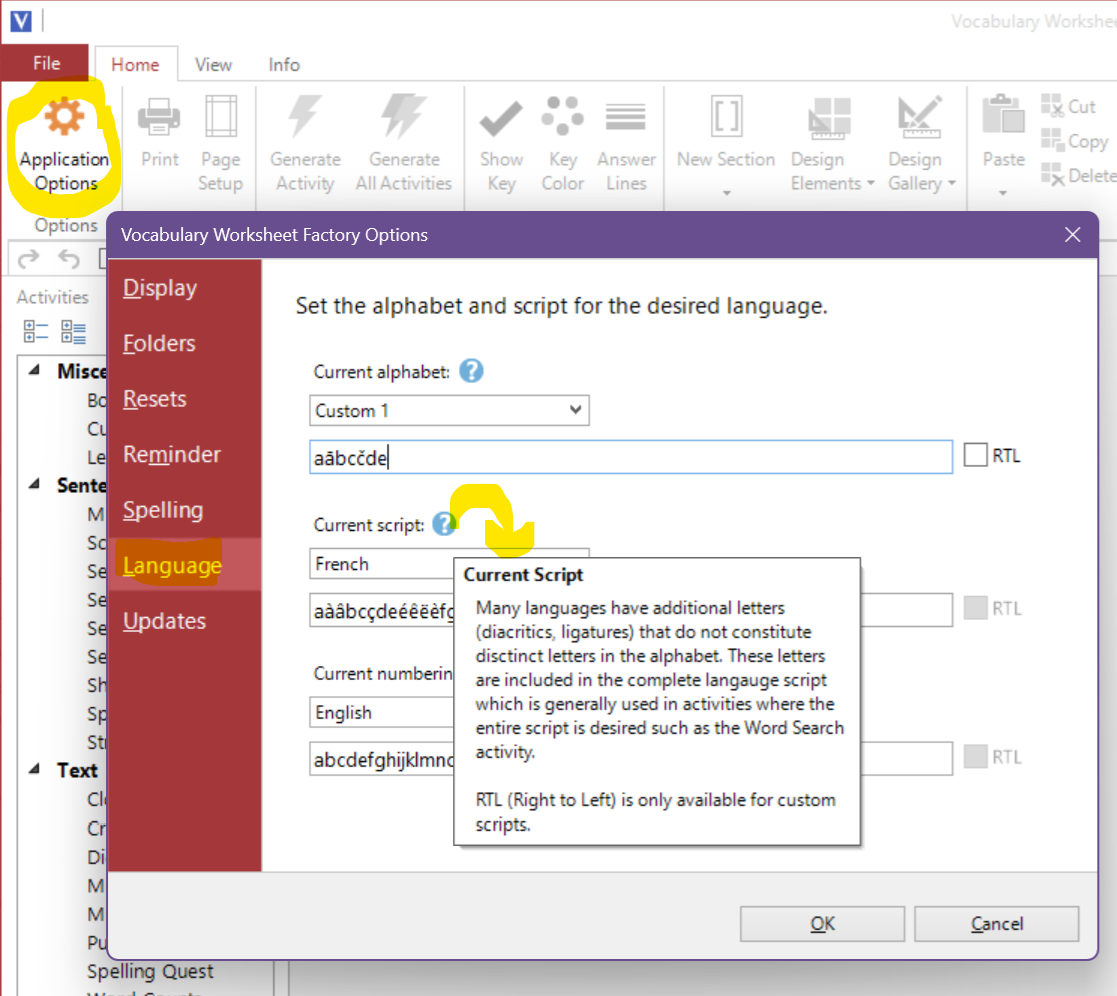
Task: Click Generate Activity lightning icon
Action: pyautogui.click(x=304, y=116)
